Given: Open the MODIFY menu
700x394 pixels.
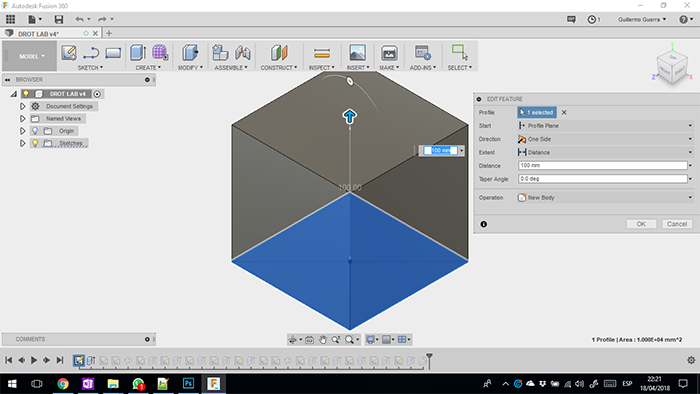Looking at the screenshot, I should coord(190,67).
